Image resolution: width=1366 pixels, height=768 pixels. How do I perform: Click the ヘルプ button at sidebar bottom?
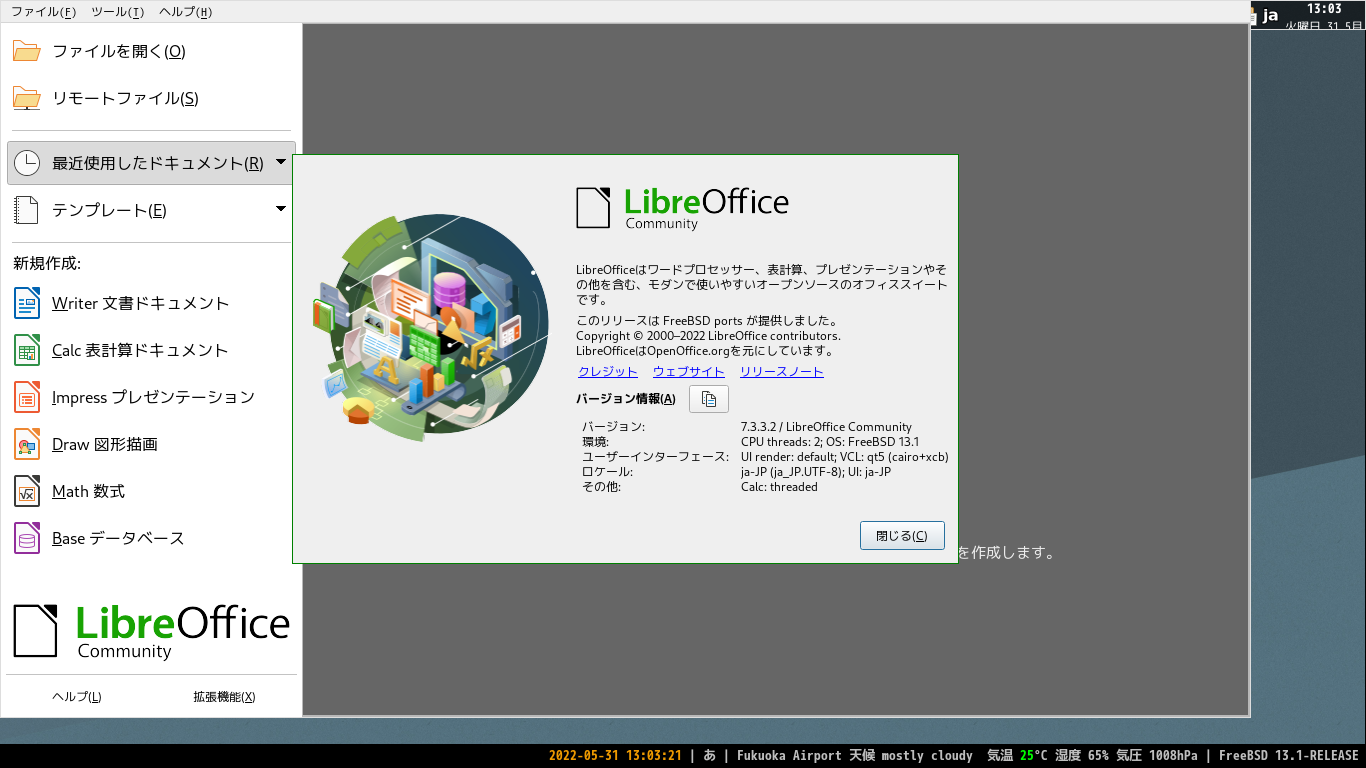pos(77,697)
